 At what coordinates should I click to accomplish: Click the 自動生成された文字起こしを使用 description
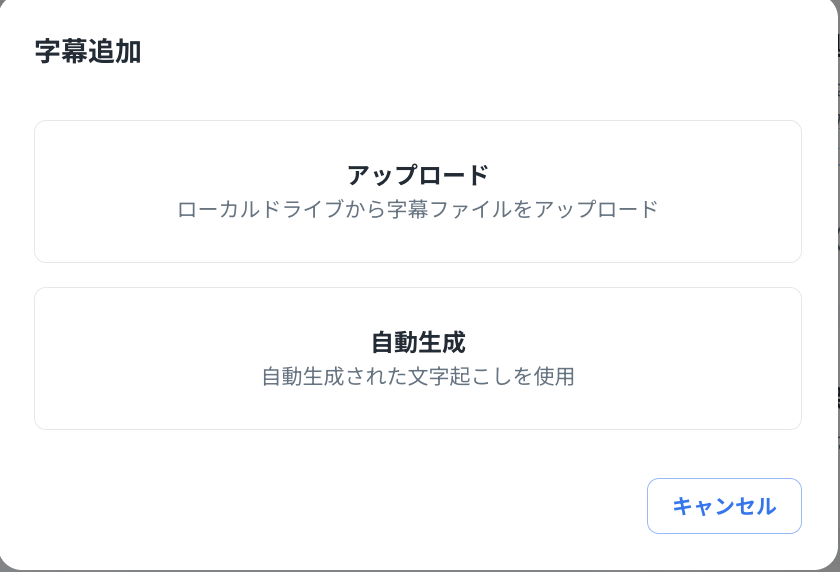click(418, 377)
